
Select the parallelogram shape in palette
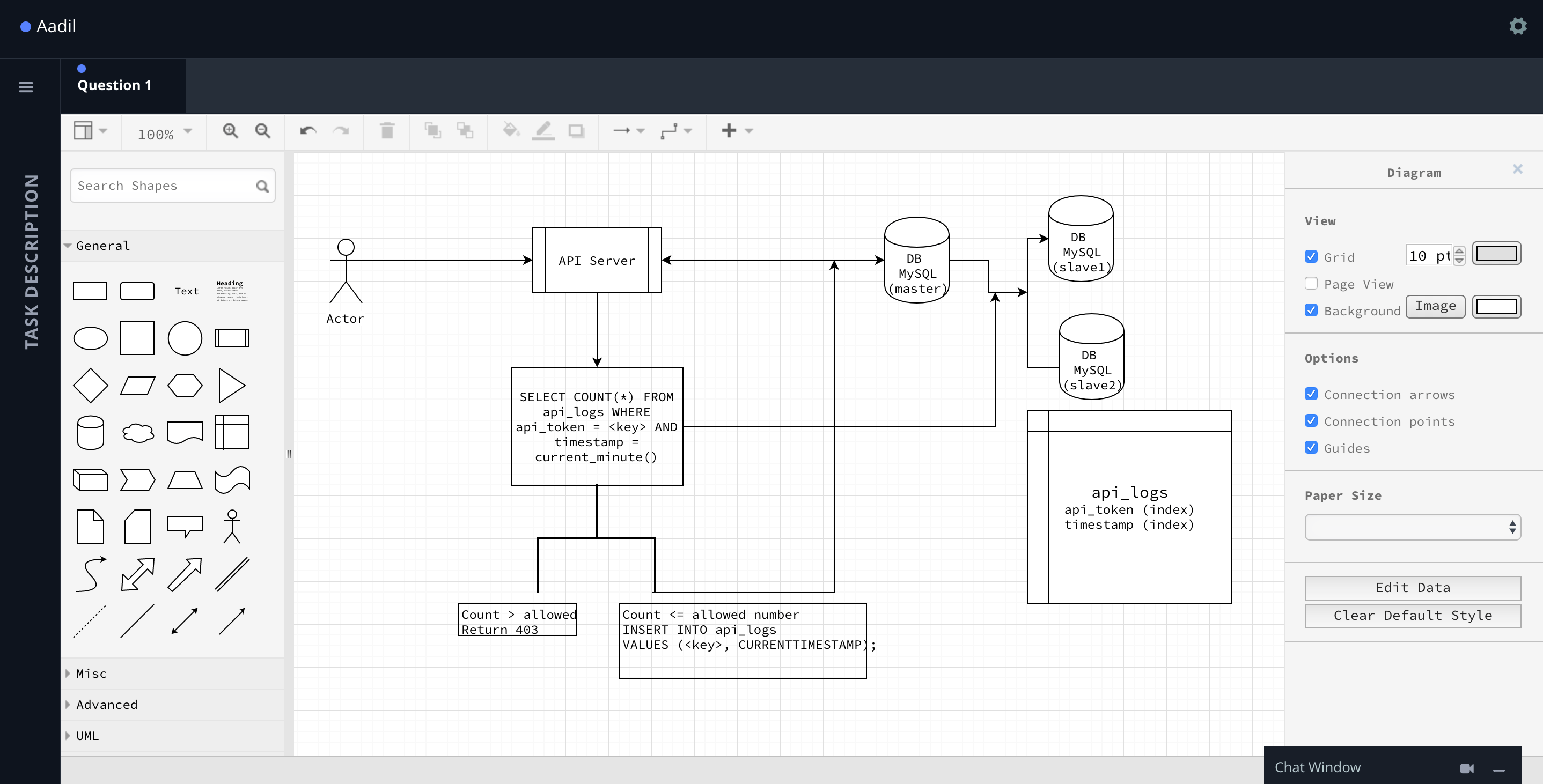tap(138, 385)
